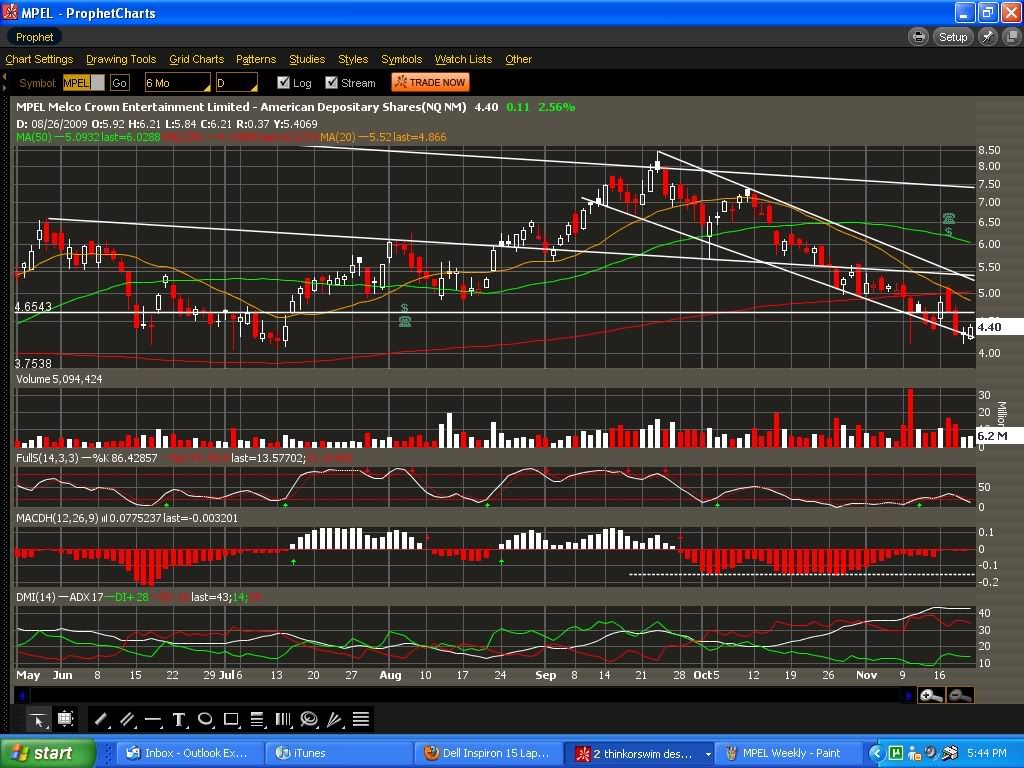The height and width of the screenshot is (768, 1024).
Task: Open the Chart Settings menu
Action: (x=39, y=59)
